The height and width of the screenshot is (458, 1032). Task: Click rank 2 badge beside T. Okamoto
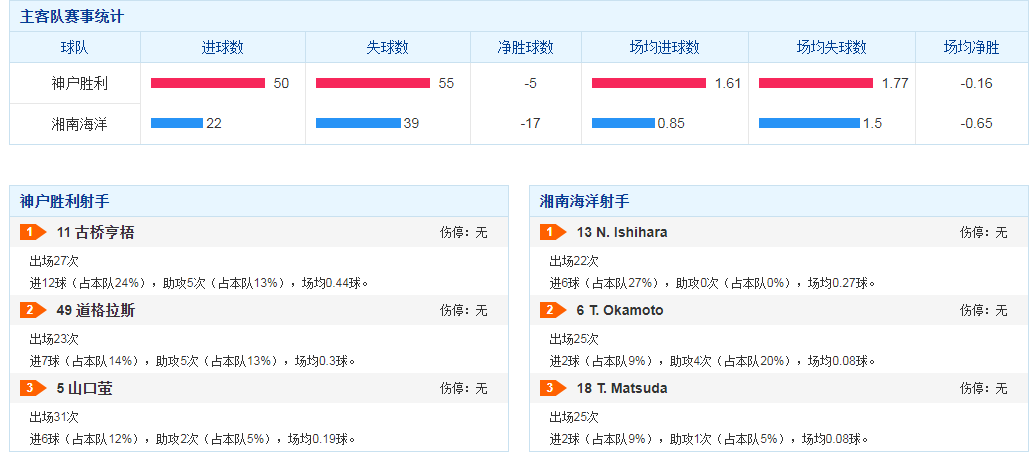click(552, 310)
